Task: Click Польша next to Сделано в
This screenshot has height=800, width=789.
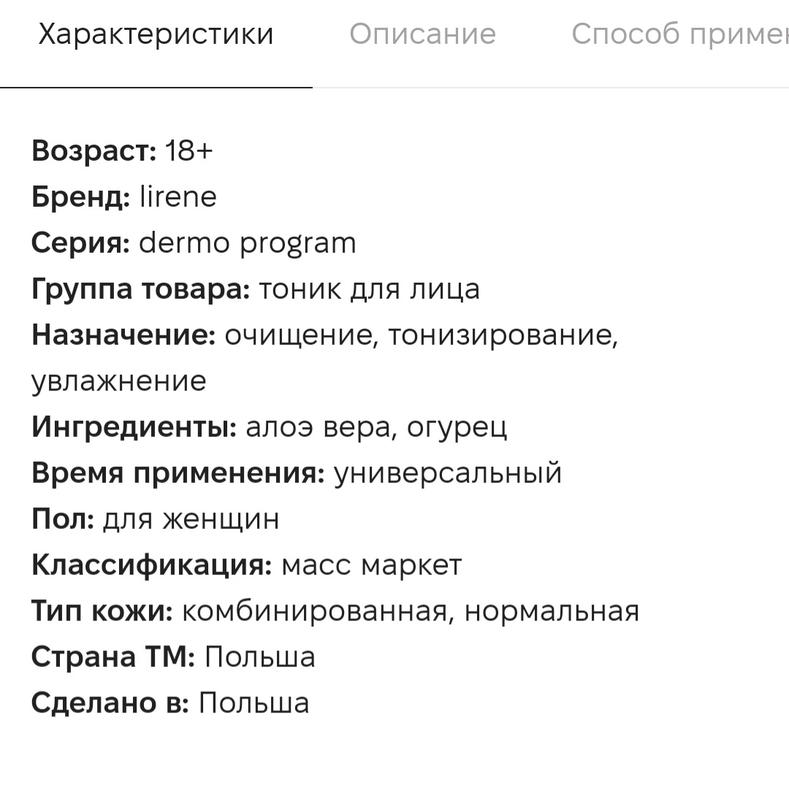Action: [254, 703]
